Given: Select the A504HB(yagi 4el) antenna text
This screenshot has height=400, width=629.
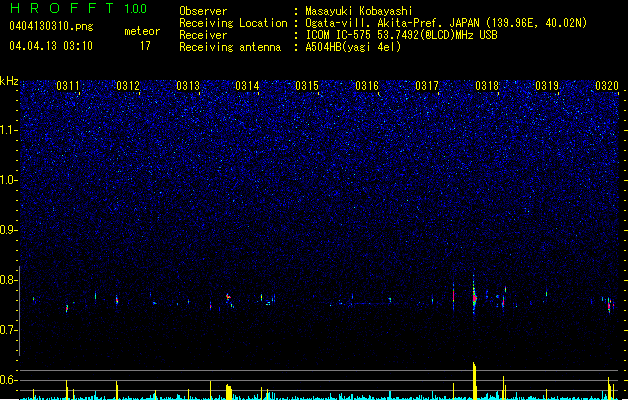Looking at the screenshot, I should (353, 47).
